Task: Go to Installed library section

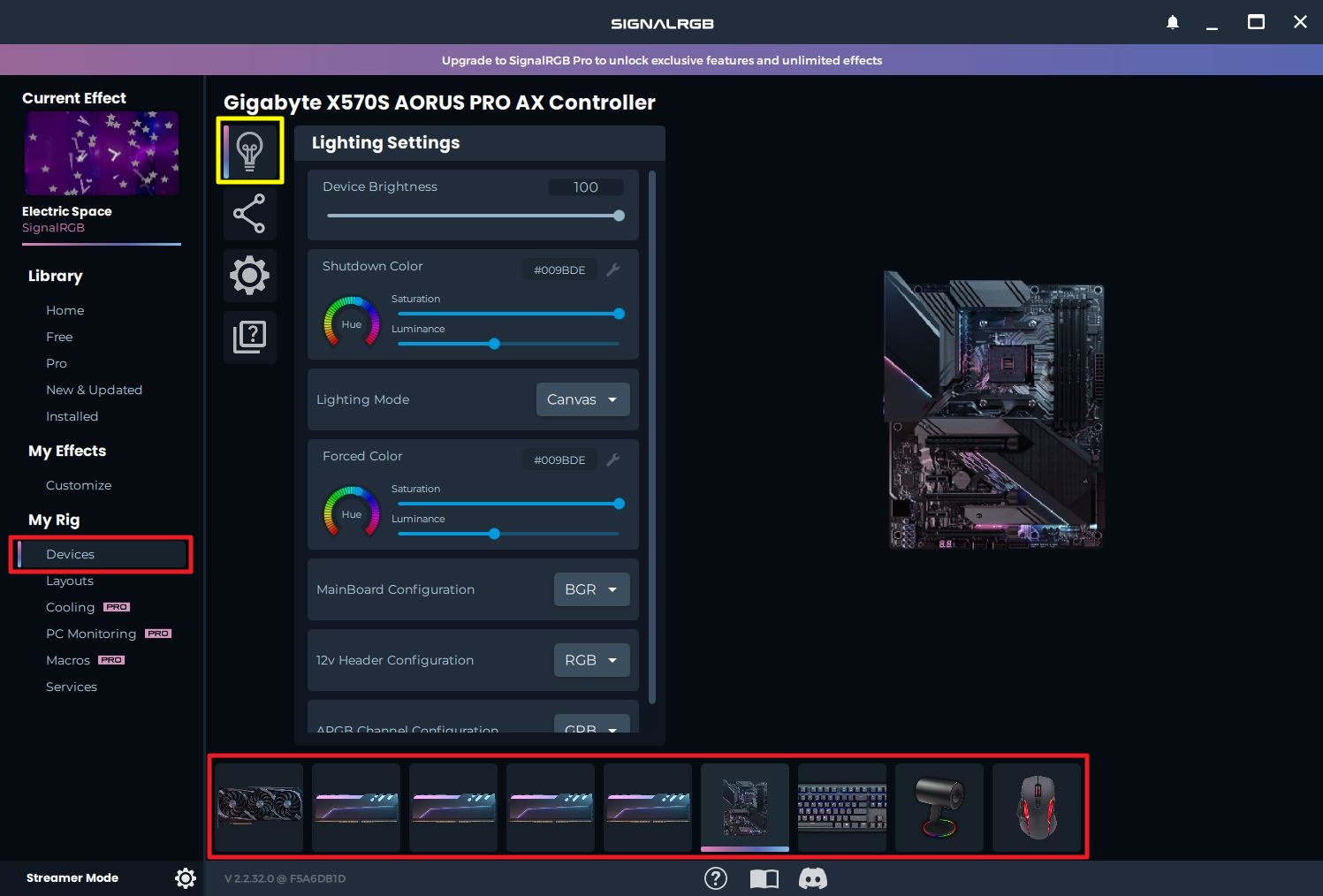Action: click(x=72, y=416)
